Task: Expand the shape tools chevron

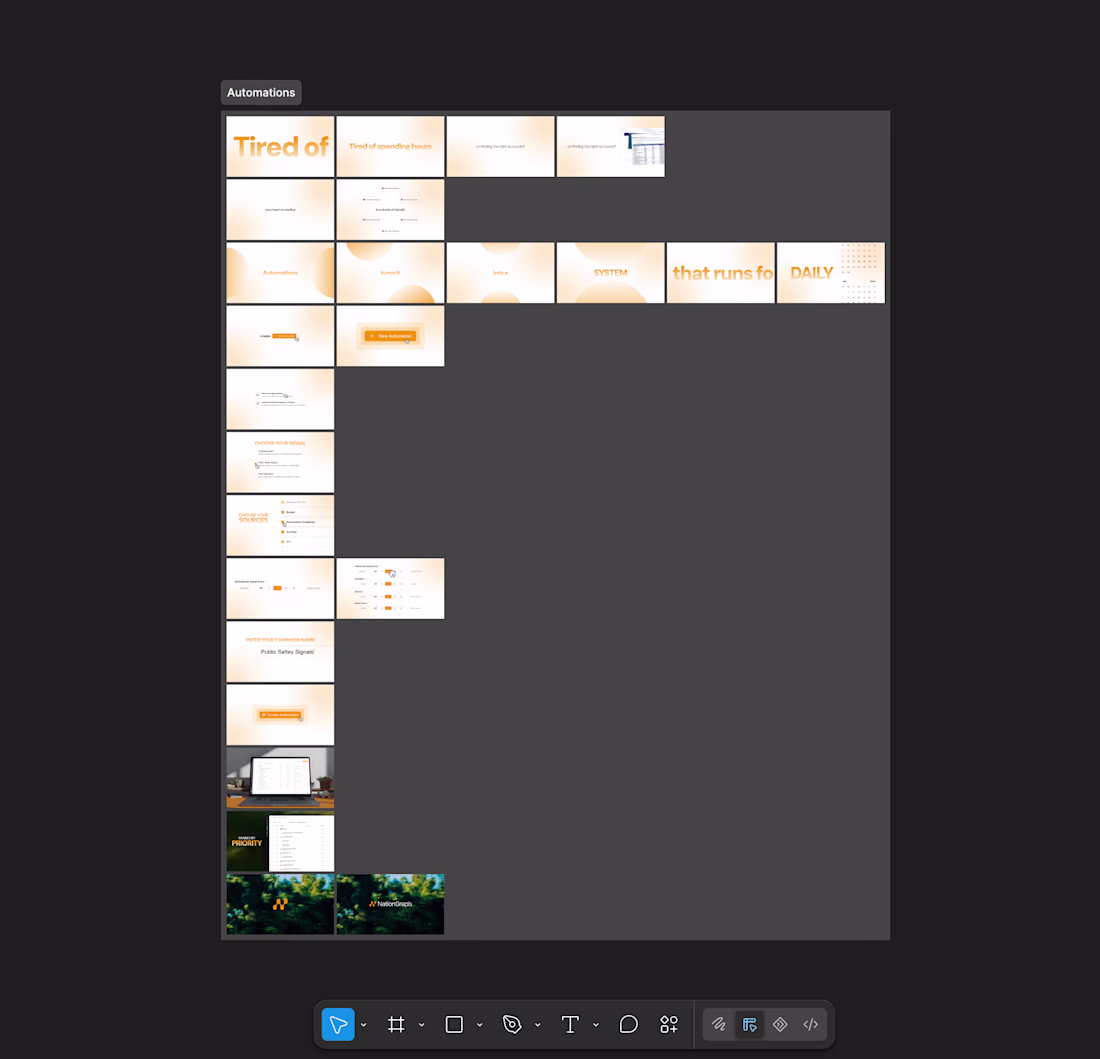Action: click(x=480, y=1025)
